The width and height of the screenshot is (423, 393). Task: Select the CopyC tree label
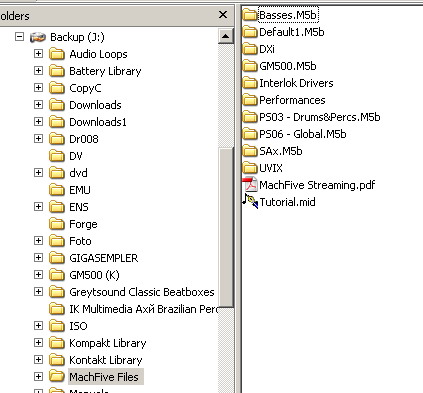85,88
